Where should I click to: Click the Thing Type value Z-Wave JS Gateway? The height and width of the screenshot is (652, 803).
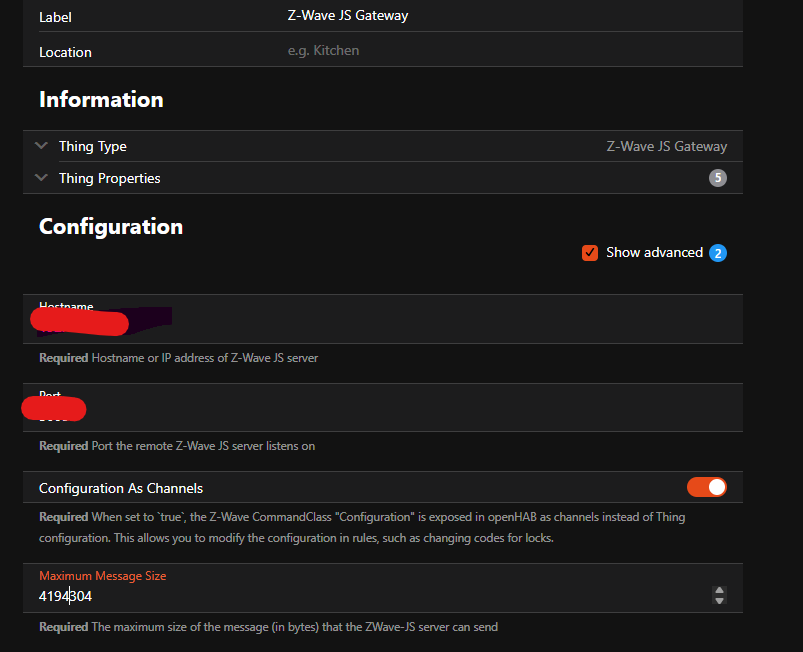(666, 146)
